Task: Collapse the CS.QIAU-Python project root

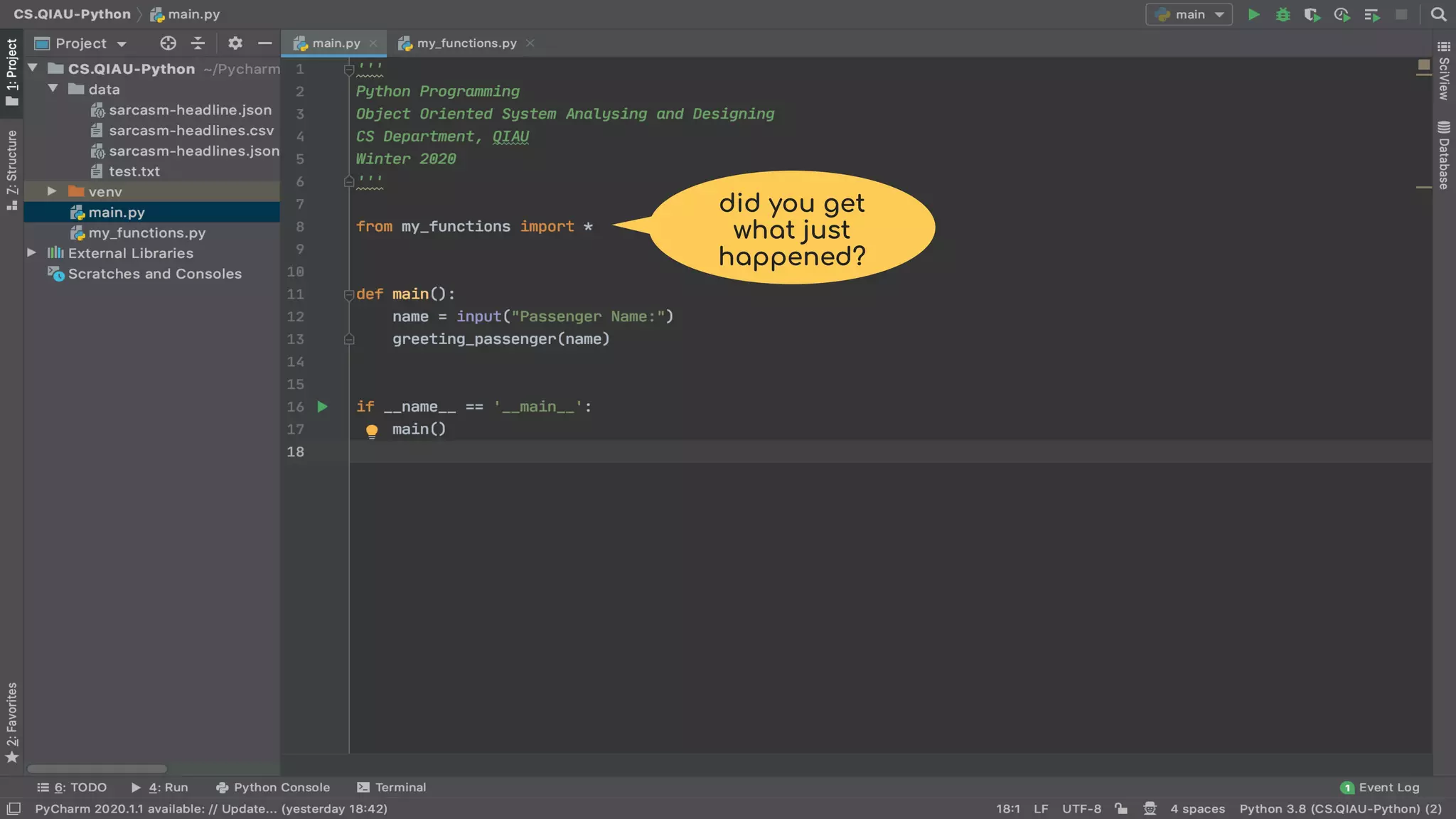Action: (33, 68)
